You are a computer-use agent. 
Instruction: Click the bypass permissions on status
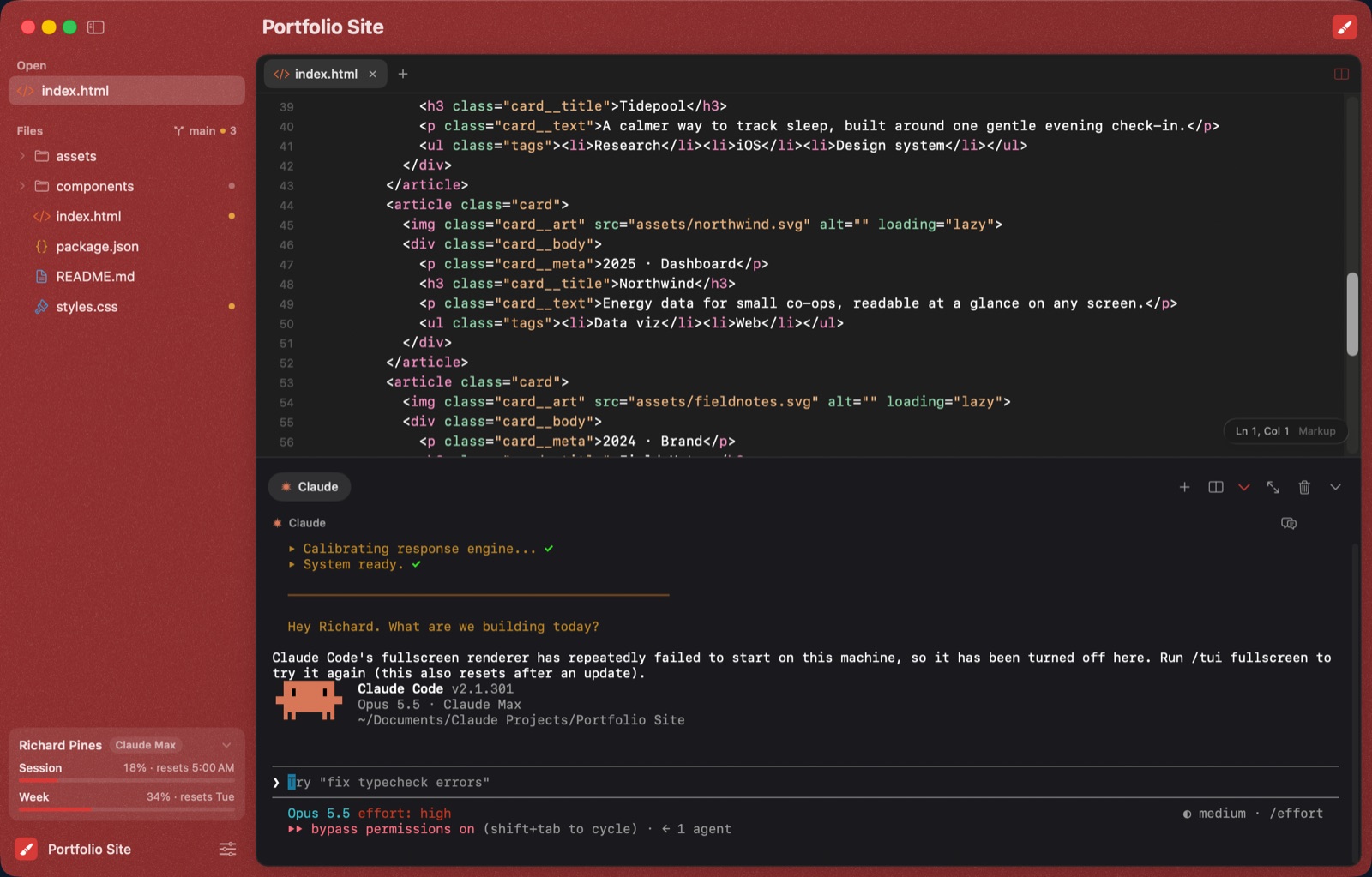point(392,829)
